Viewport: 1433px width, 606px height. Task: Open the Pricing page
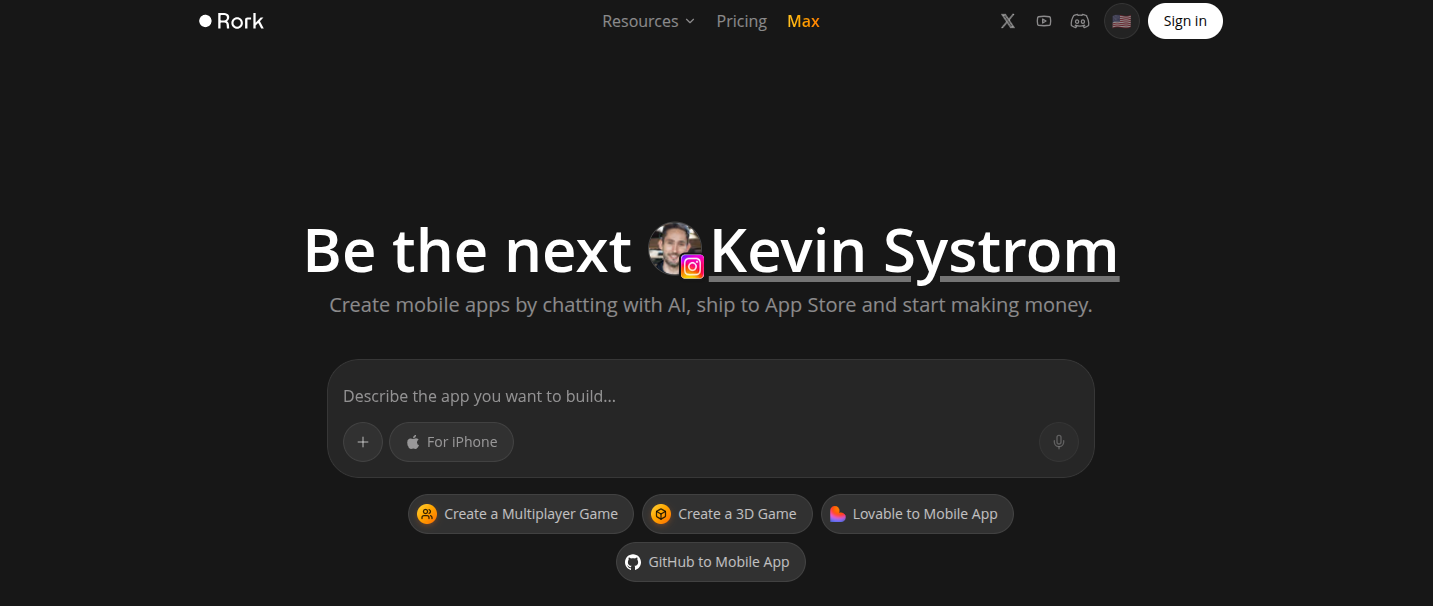(742, 21)
